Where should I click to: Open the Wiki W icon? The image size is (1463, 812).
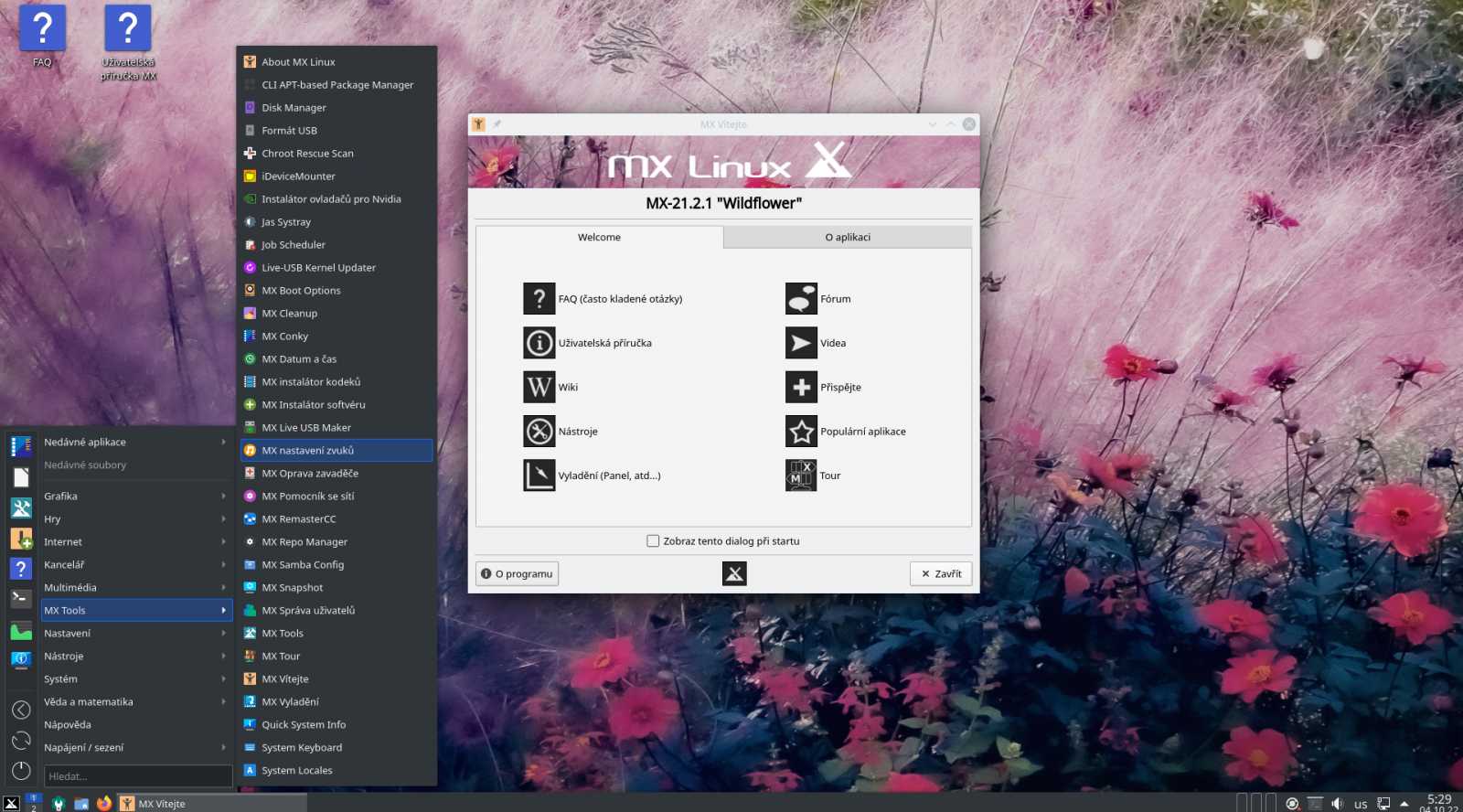[x=539, y=387]
